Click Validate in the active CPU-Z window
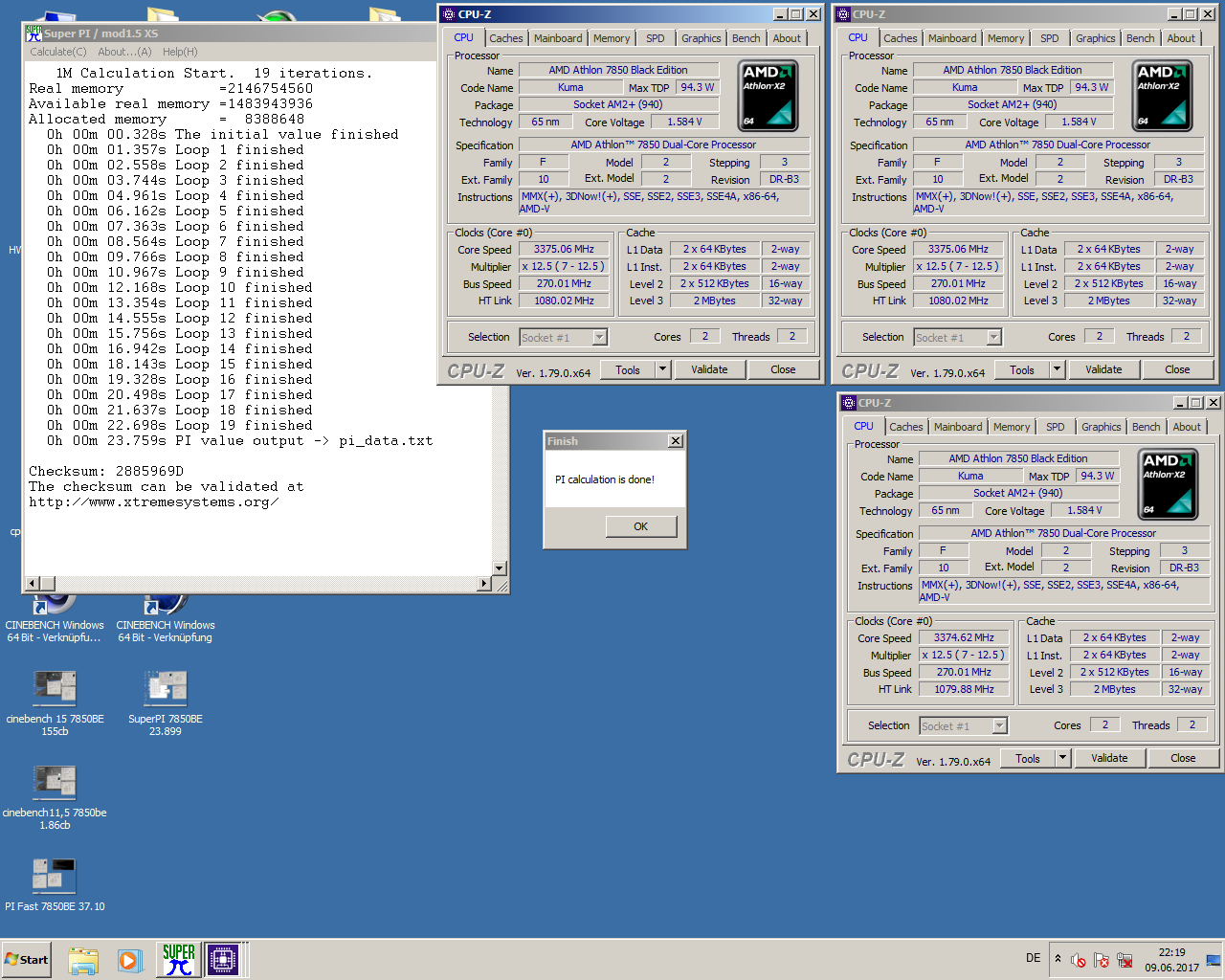The width and height of the screenshot is (1225, 980). (709, 369)
